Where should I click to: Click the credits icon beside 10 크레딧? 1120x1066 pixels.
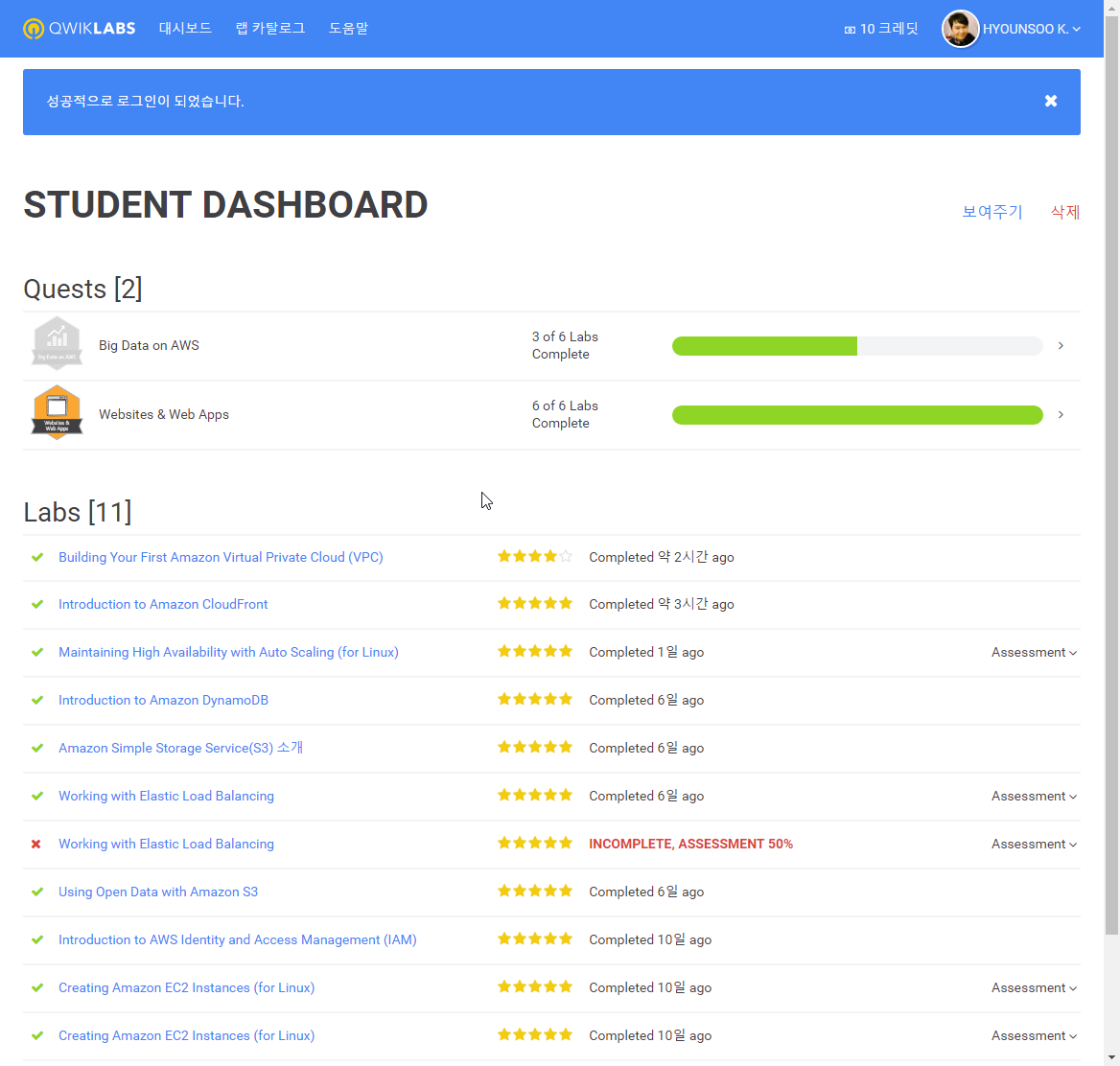click(850, 30)
